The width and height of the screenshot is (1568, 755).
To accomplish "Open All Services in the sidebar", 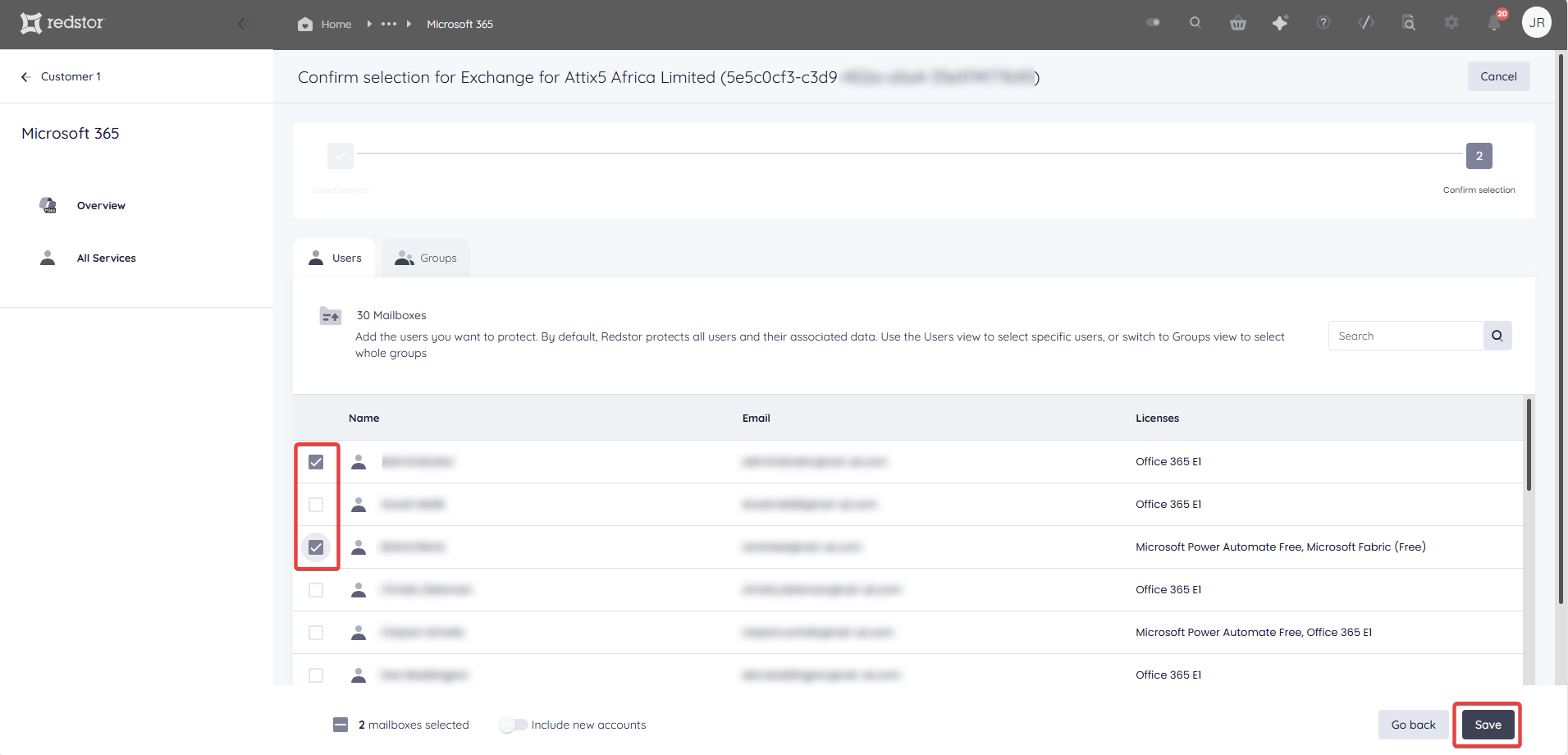I will (107, 259).
